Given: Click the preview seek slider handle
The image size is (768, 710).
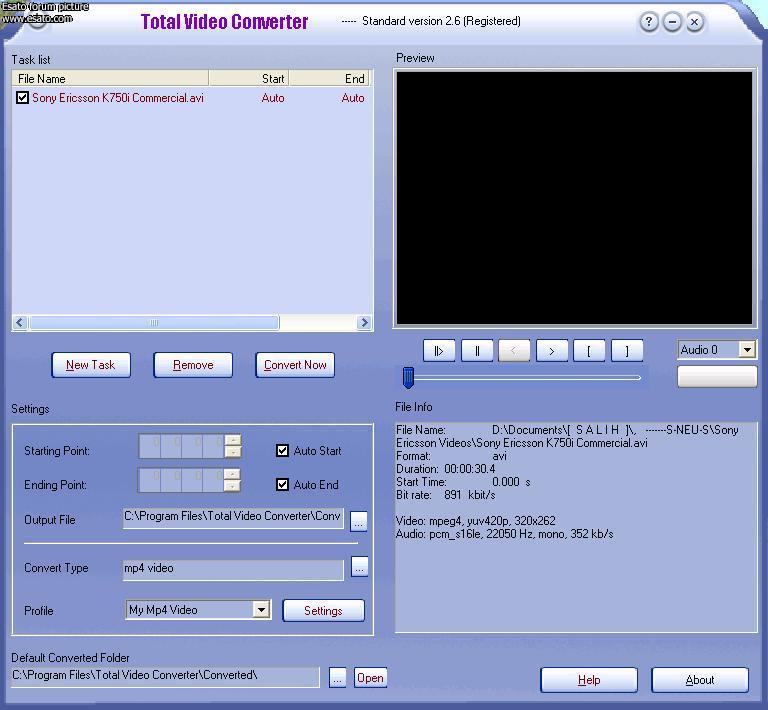Looking at the screenshot, I should click(x=408, y=378).
